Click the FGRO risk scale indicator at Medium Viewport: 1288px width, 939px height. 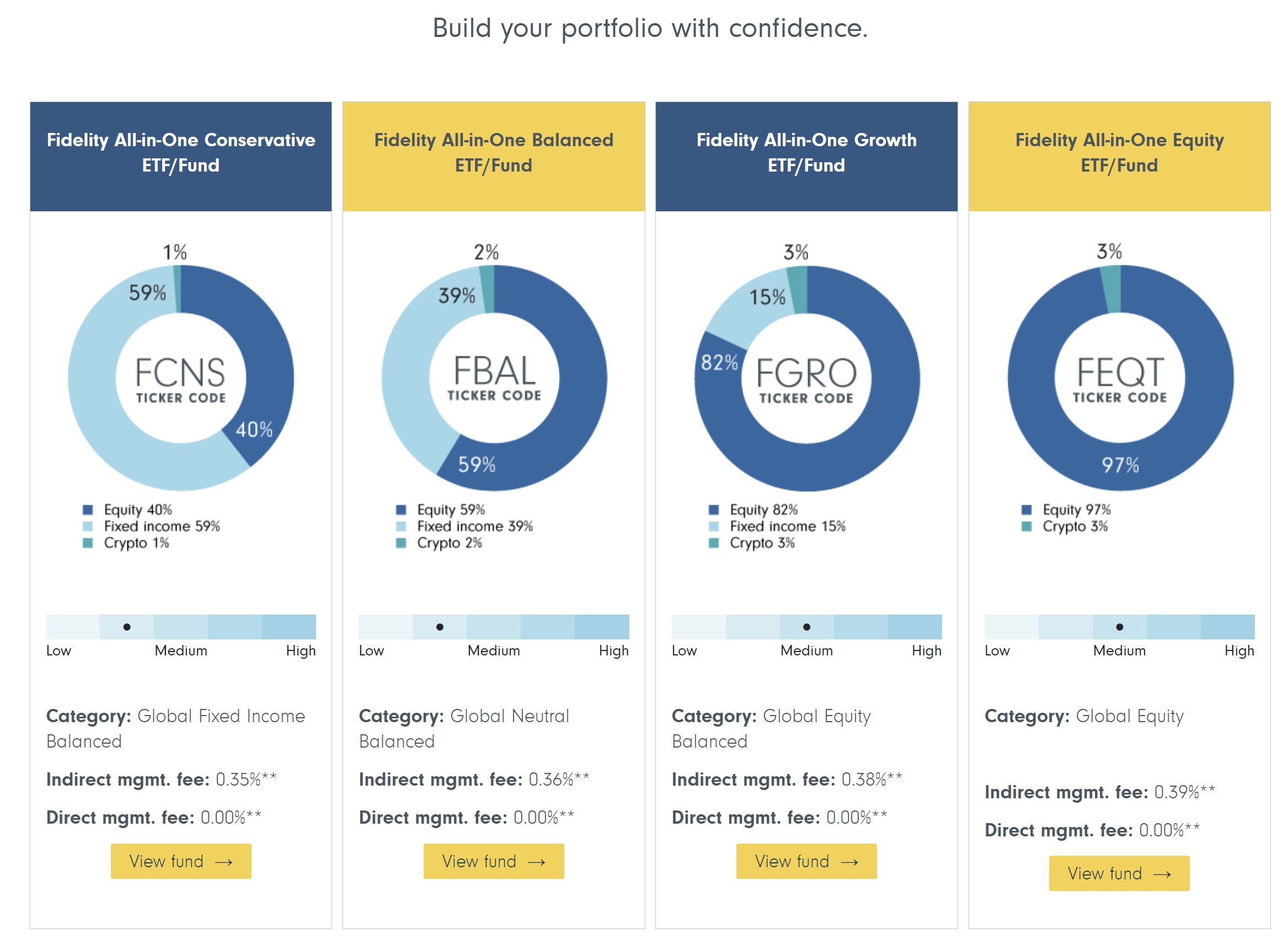coord(808,627)
